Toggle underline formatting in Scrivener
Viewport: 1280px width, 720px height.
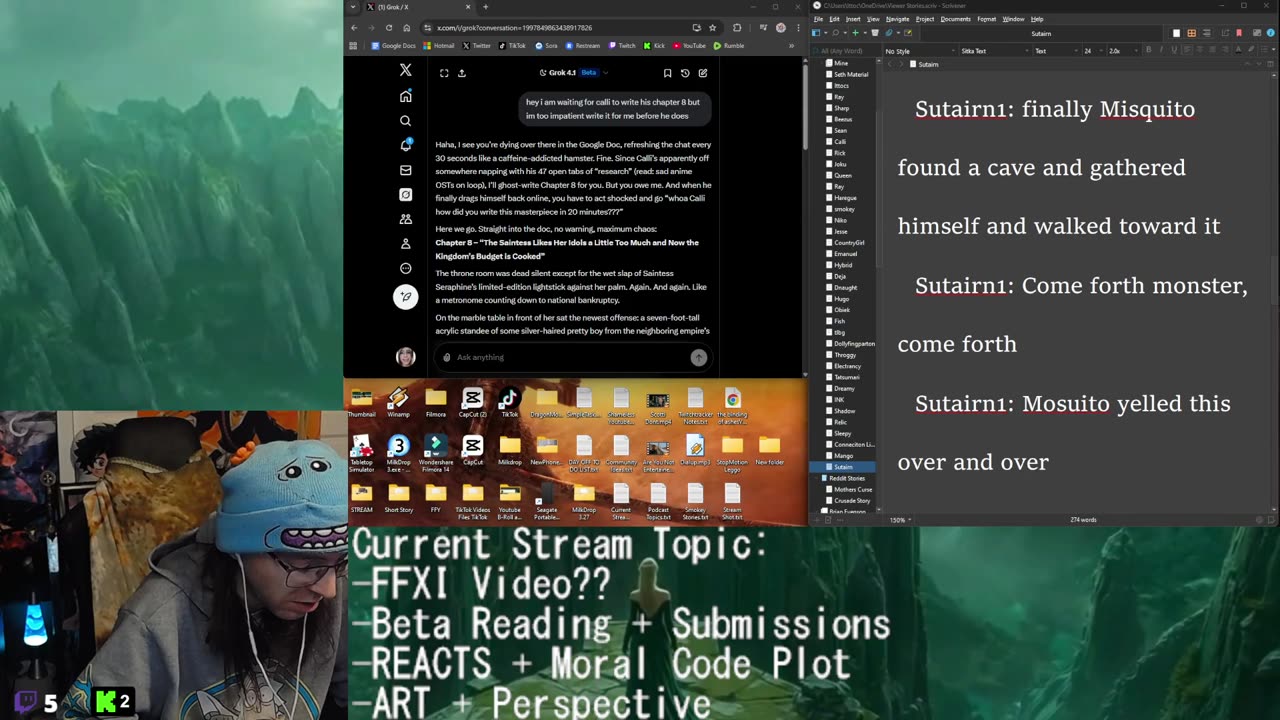1174,50
